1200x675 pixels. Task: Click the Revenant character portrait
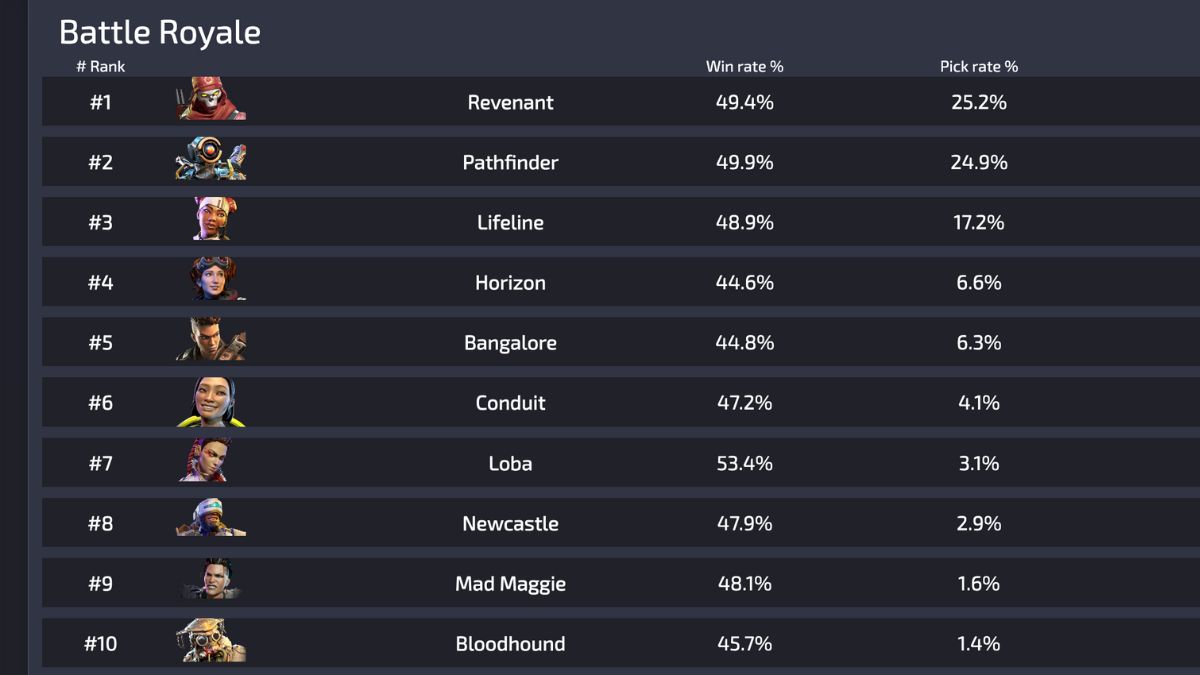(x=210, y=101)
